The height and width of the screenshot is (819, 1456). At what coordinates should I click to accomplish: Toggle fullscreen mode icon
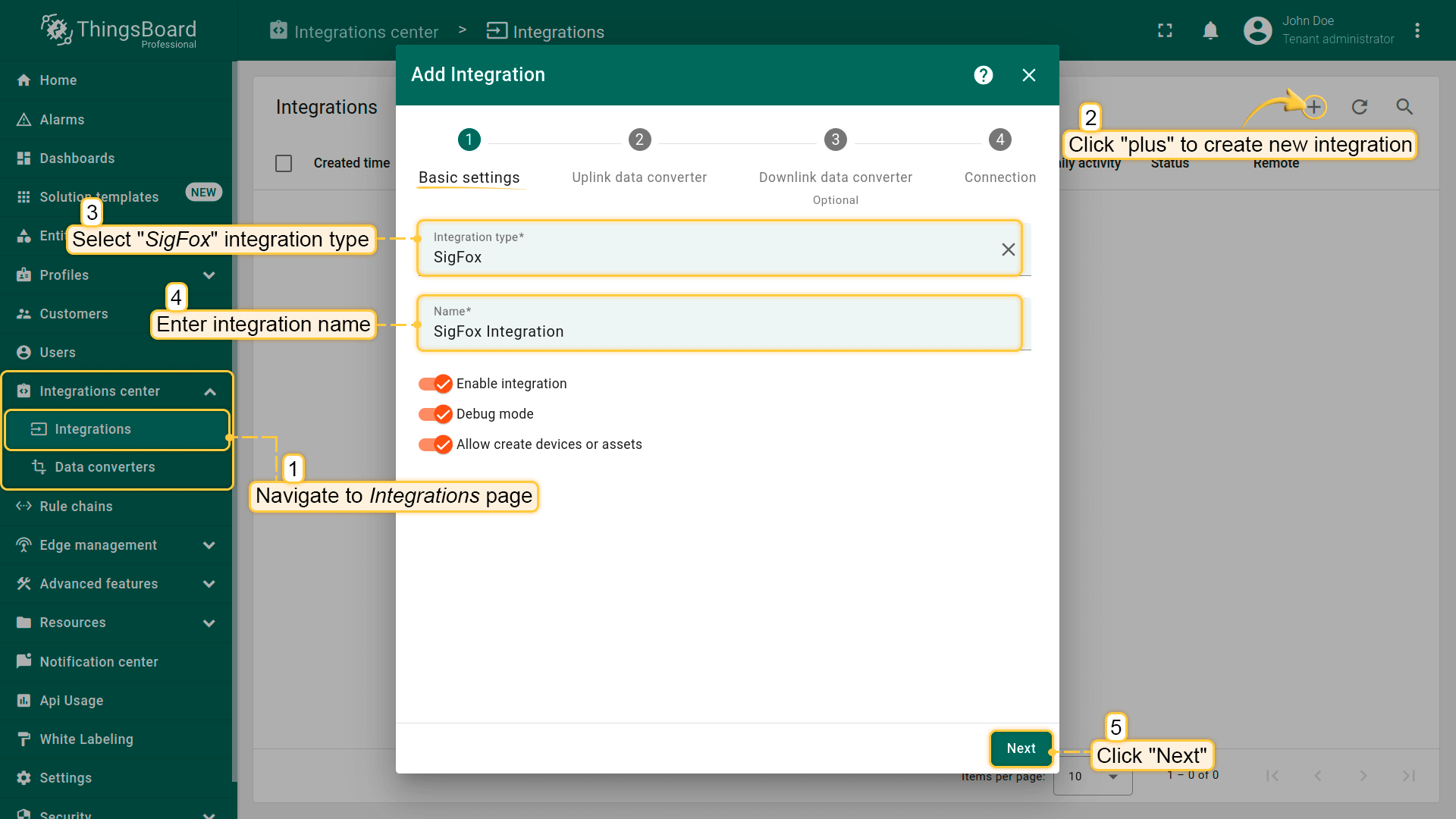(x=1165, y=30)
